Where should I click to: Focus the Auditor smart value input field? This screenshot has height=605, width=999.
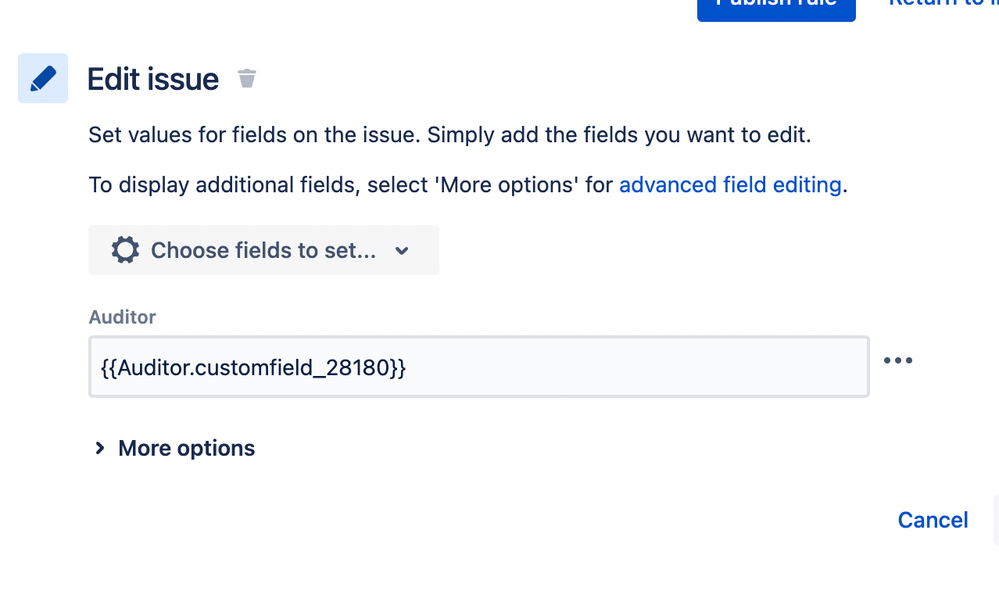(x=479, y=367)
